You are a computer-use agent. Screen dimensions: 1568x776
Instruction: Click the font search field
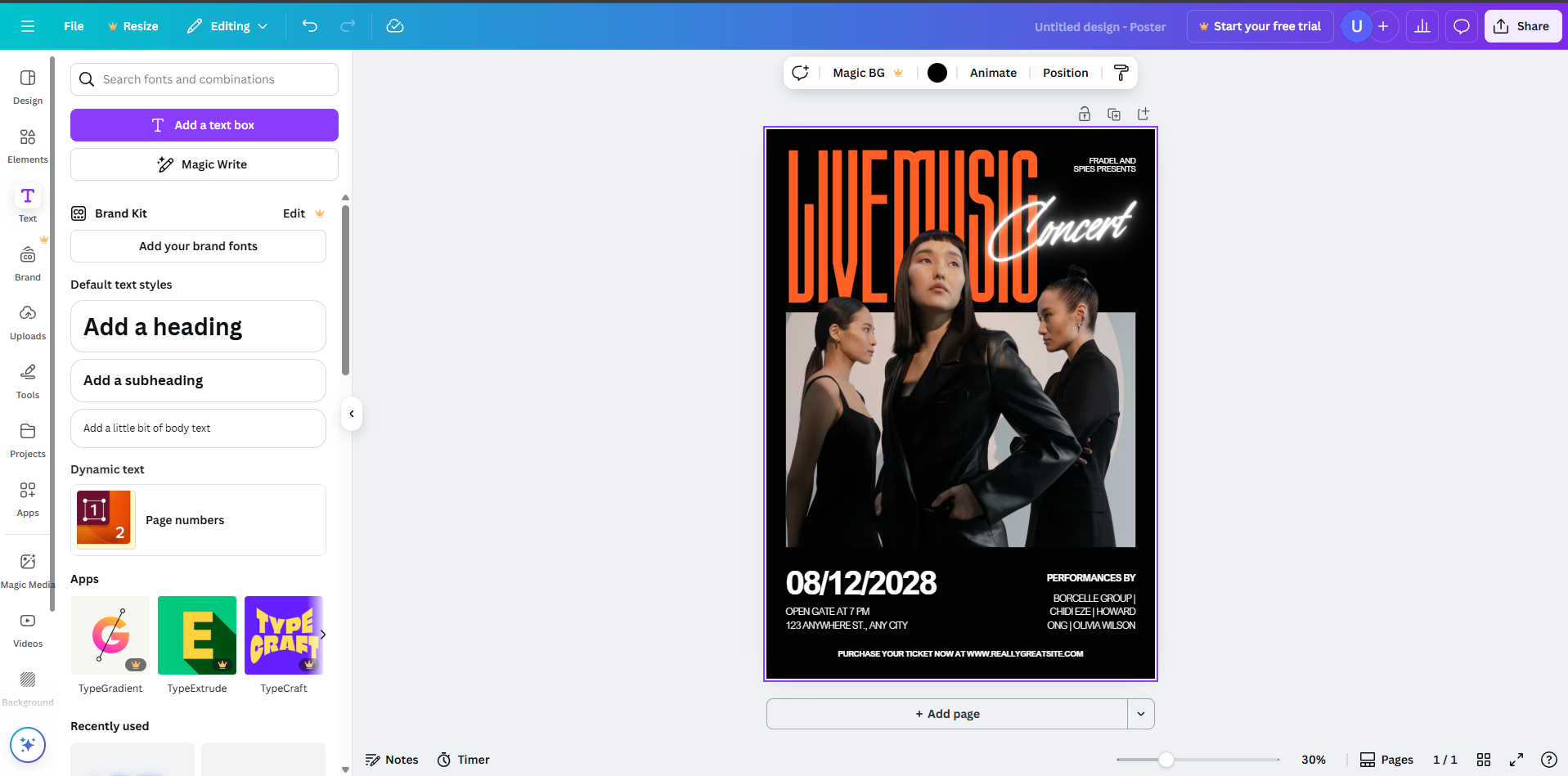(x=203, y=79)
